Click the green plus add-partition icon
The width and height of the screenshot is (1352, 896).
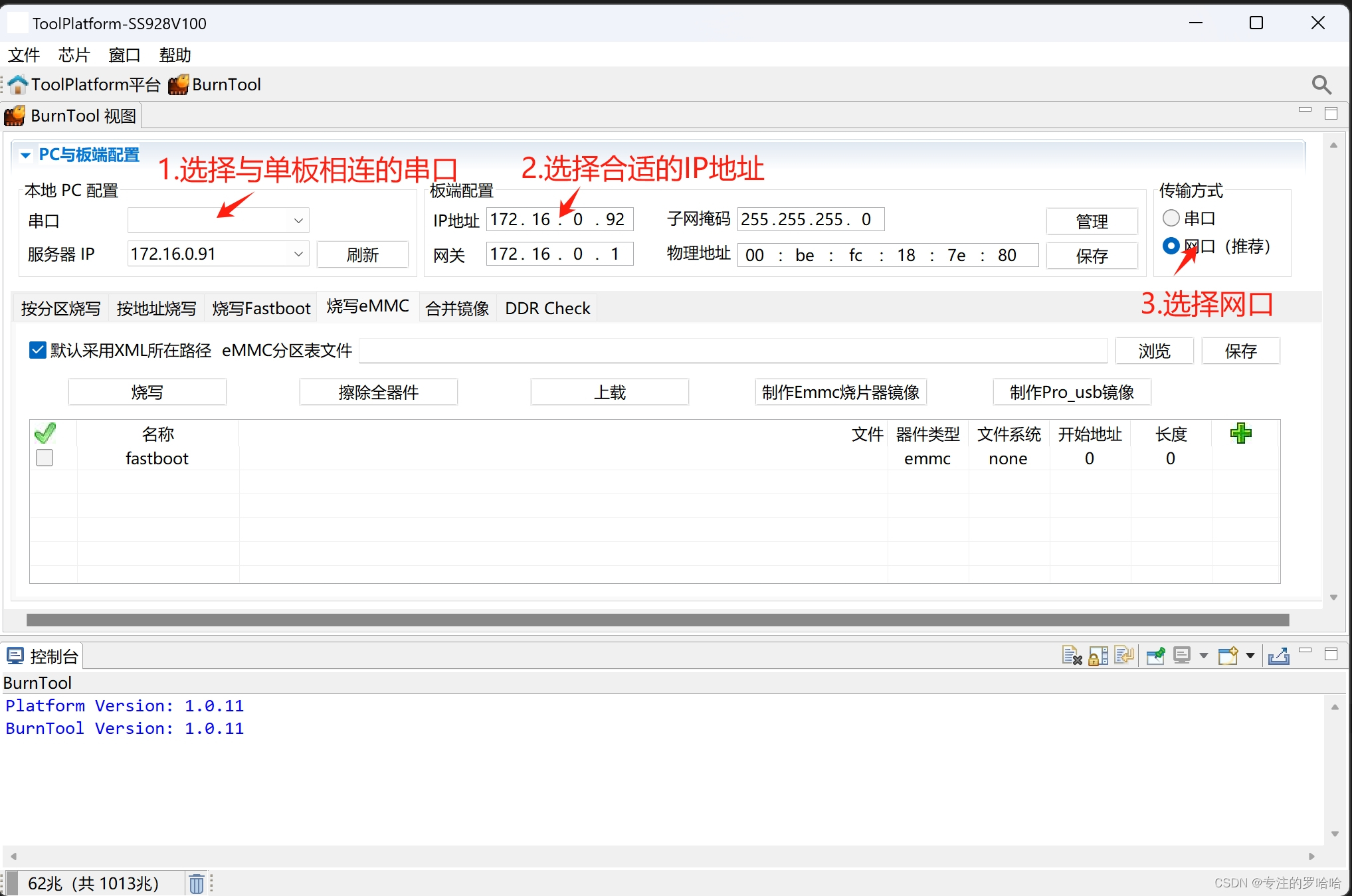(x=1240, y=434)
